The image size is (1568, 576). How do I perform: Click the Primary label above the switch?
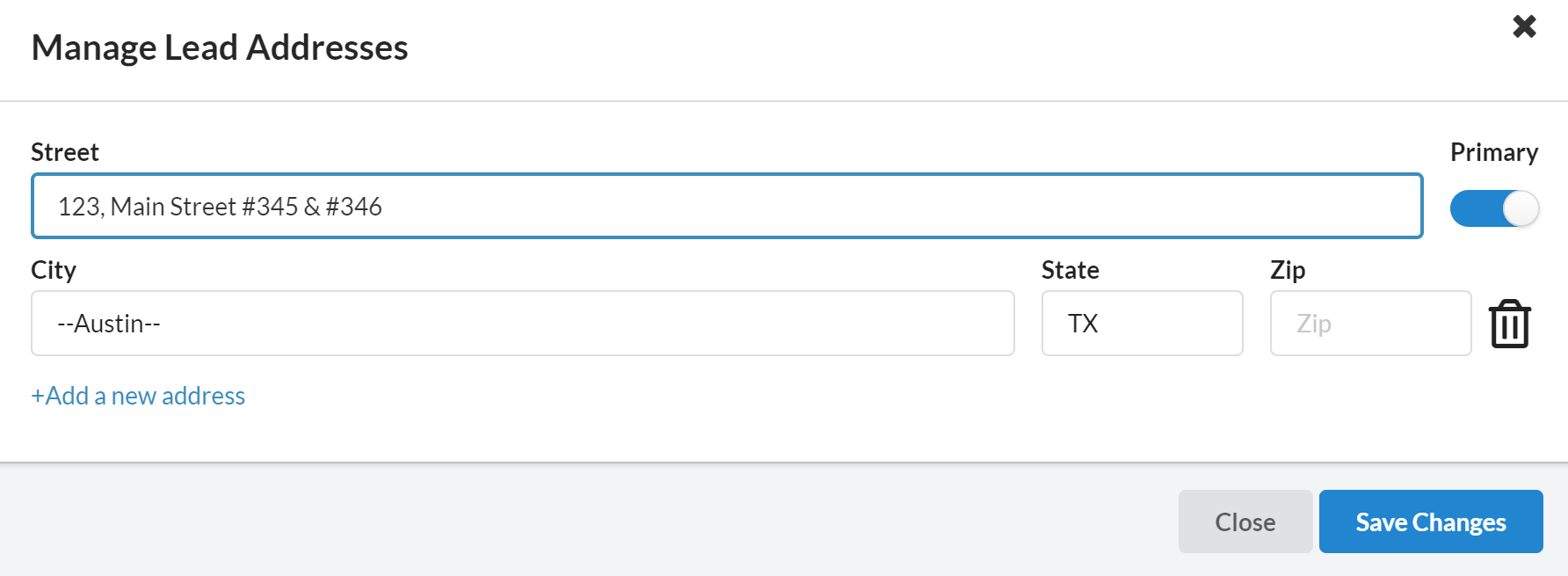pyautogui.click(x=1493, y=152)
